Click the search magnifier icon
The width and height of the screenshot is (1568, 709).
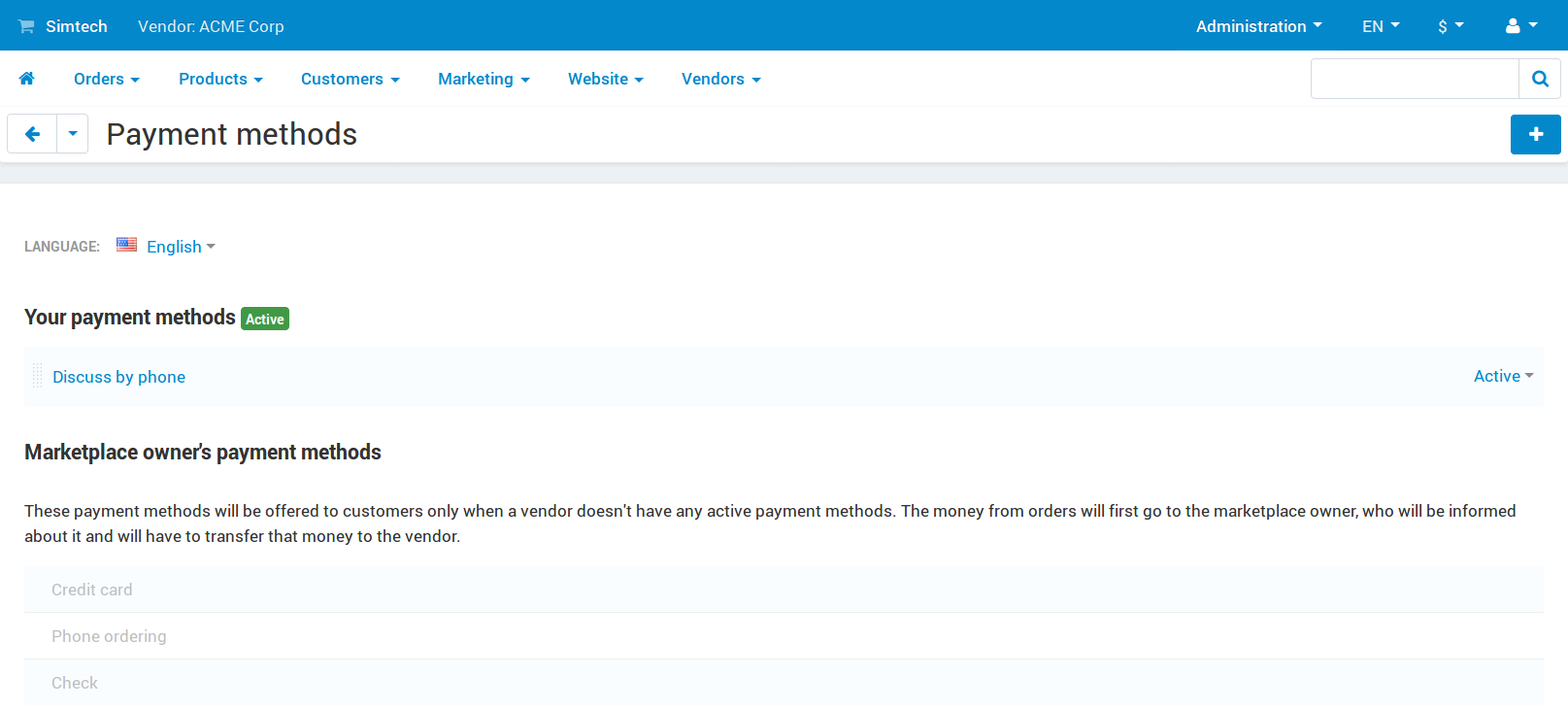(x=1540, y=79)
